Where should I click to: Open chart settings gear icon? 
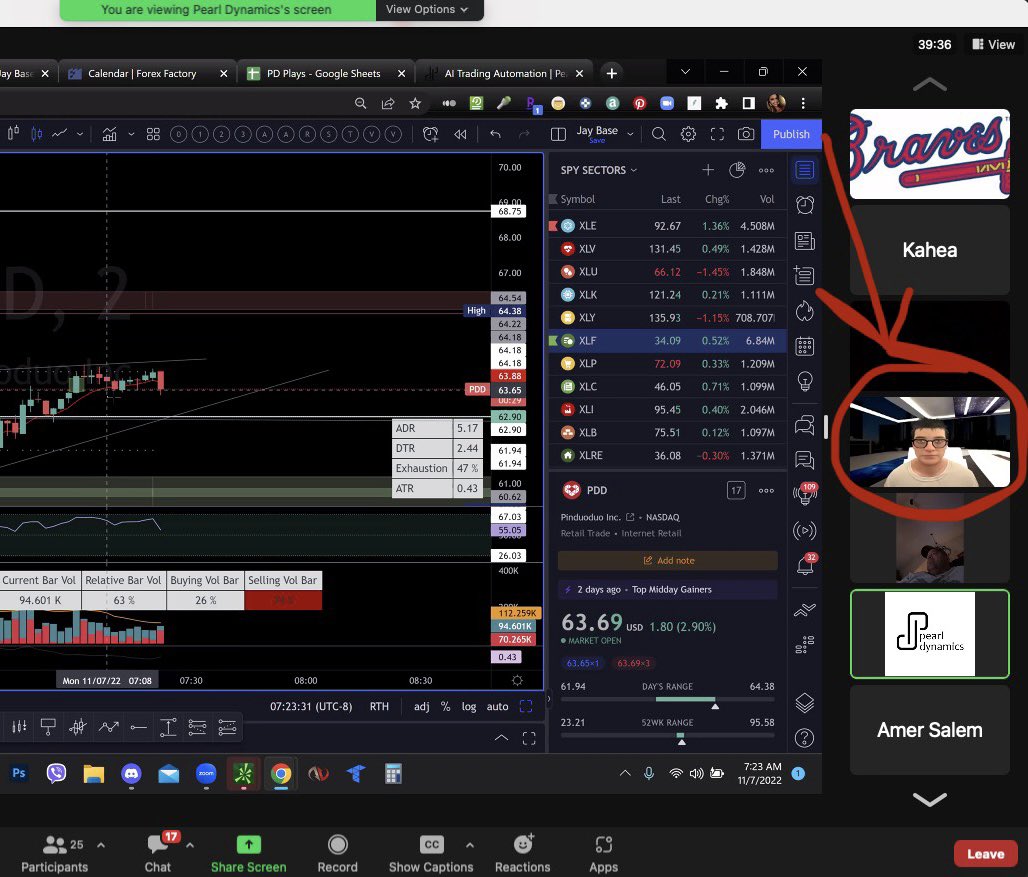point(688,134)
